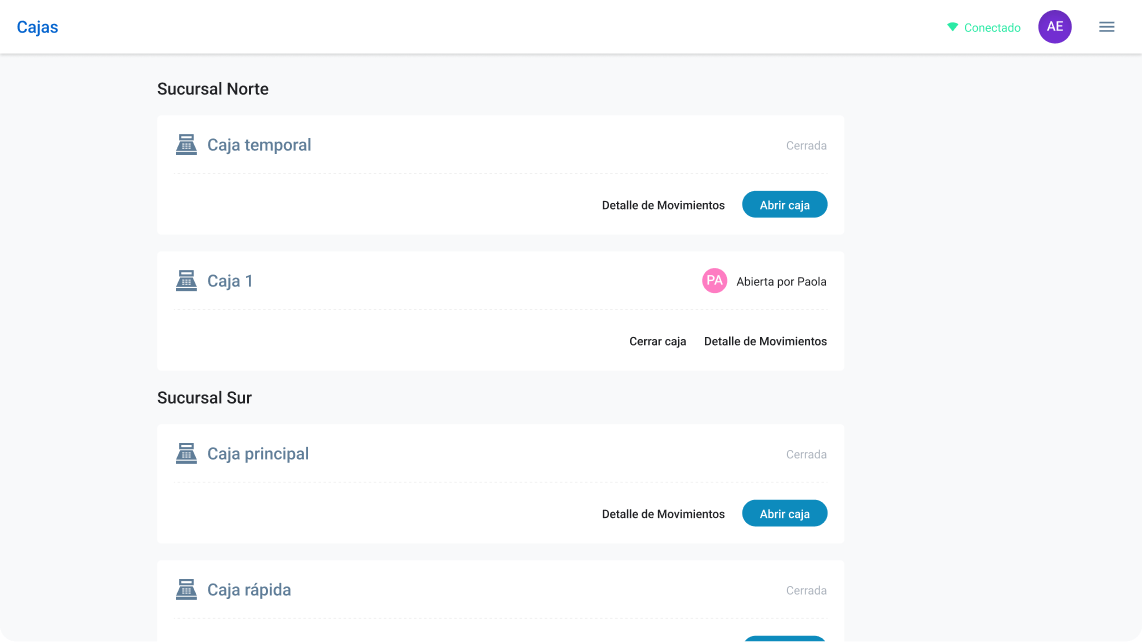1142x642 pixels.
Task: Click the Sucursal Sur section heading
Action: click(x=205, y=398)
